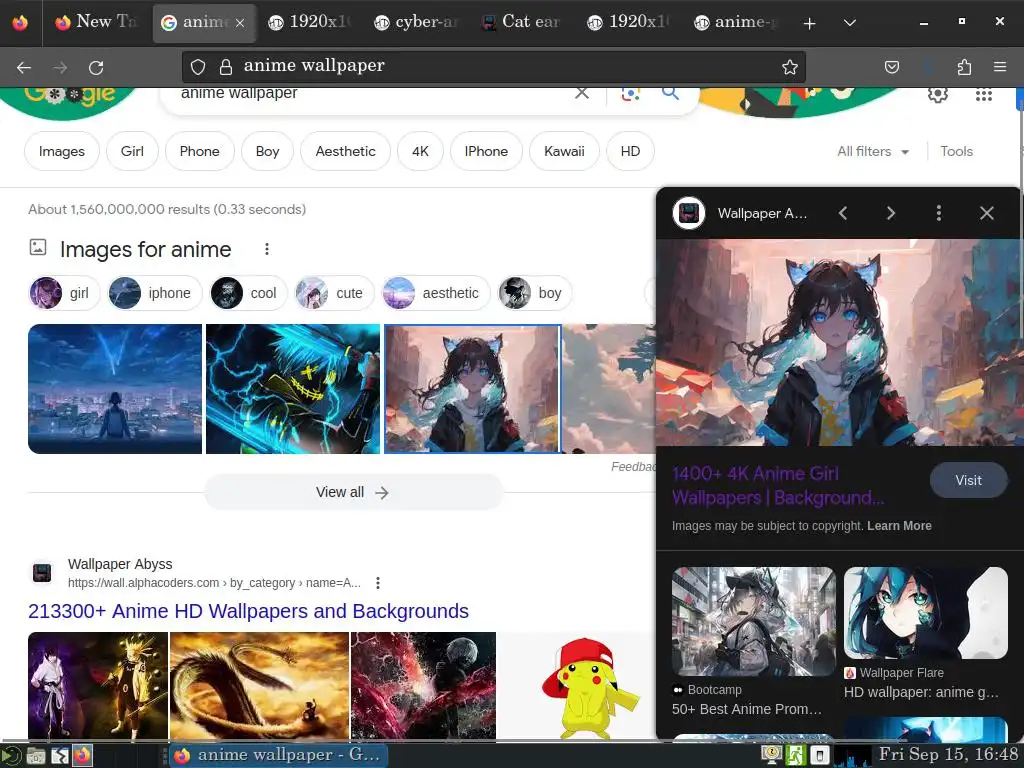Click the Firefox icon in the taskbar
Screen dimensions: 1024x768
coord(82,756)
